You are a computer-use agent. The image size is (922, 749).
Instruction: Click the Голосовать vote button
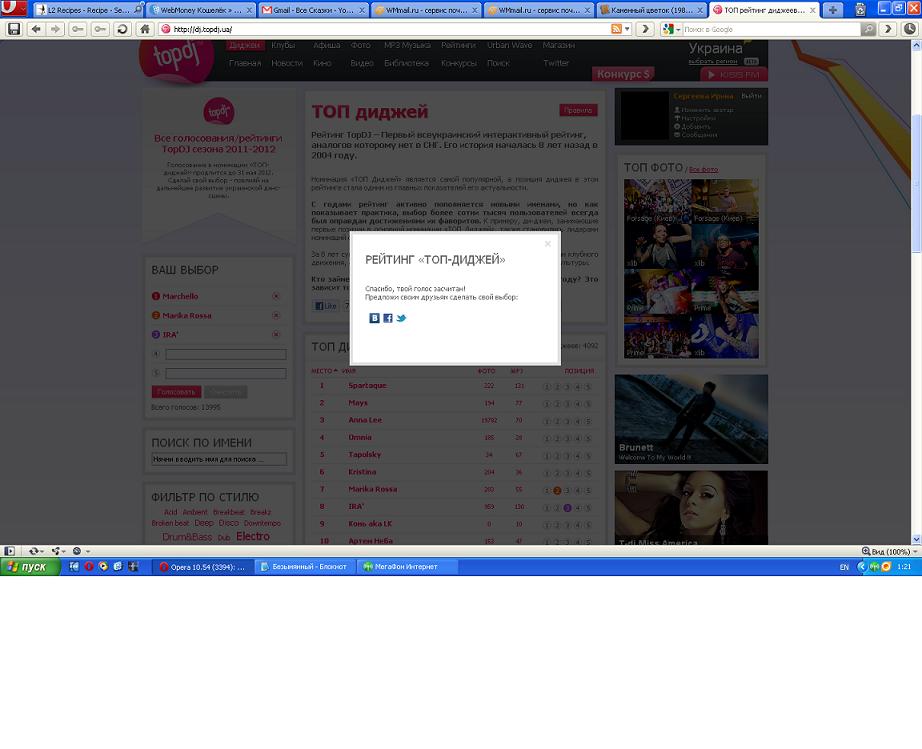click(x=176, y=392)
